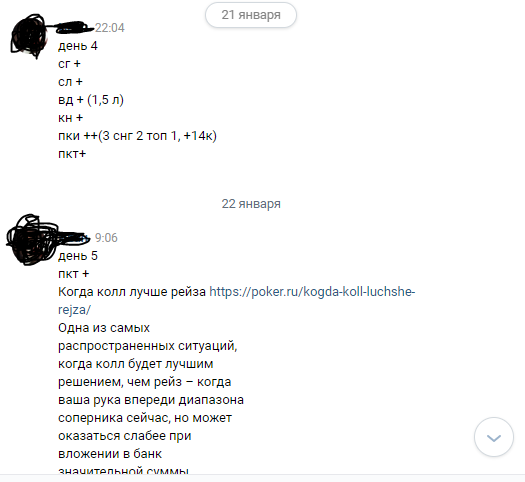
Task: Select the message line "день 4"
Action: tap(78, 46)
